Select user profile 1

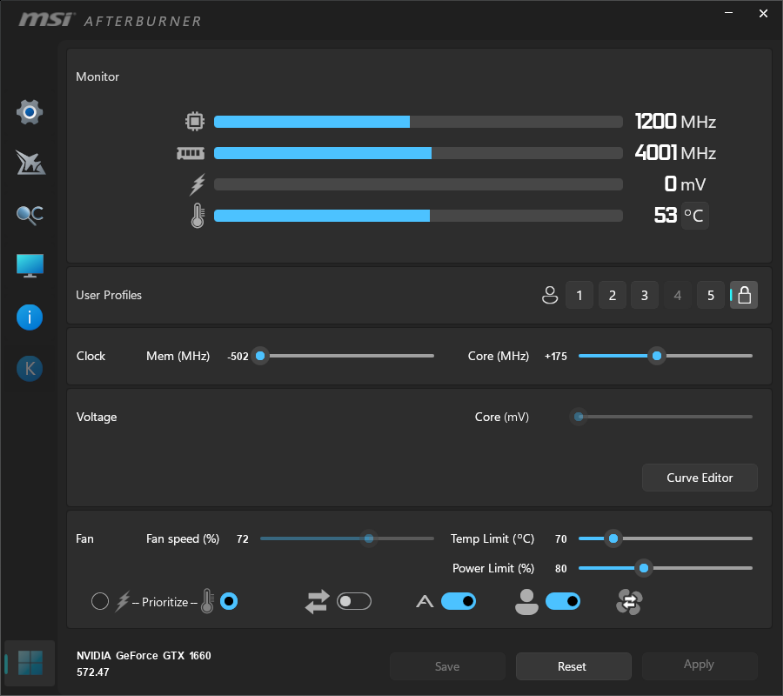click(x=579, y=295)
